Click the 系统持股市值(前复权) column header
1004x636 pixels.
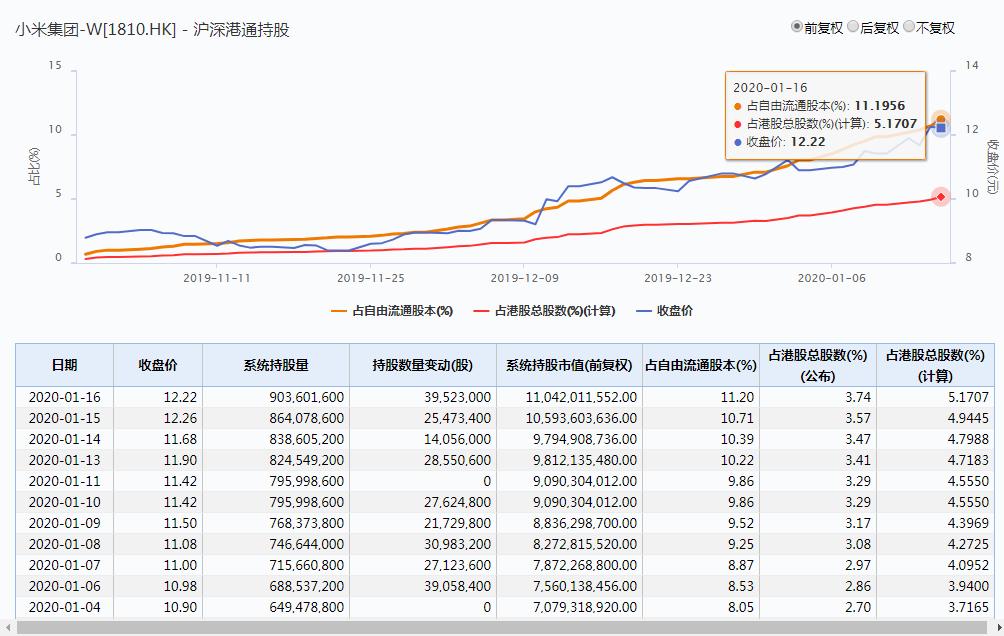tap(569, 365)
